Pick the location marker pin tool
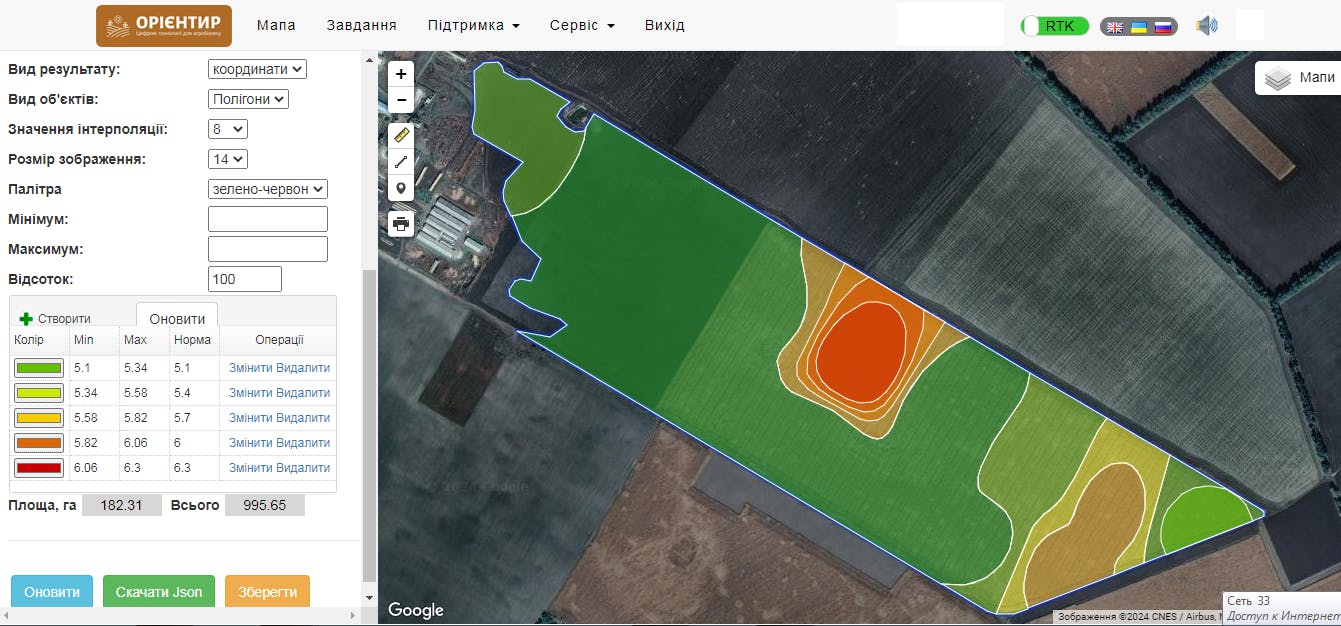1341x626 pixels. (x=401, y=188)
